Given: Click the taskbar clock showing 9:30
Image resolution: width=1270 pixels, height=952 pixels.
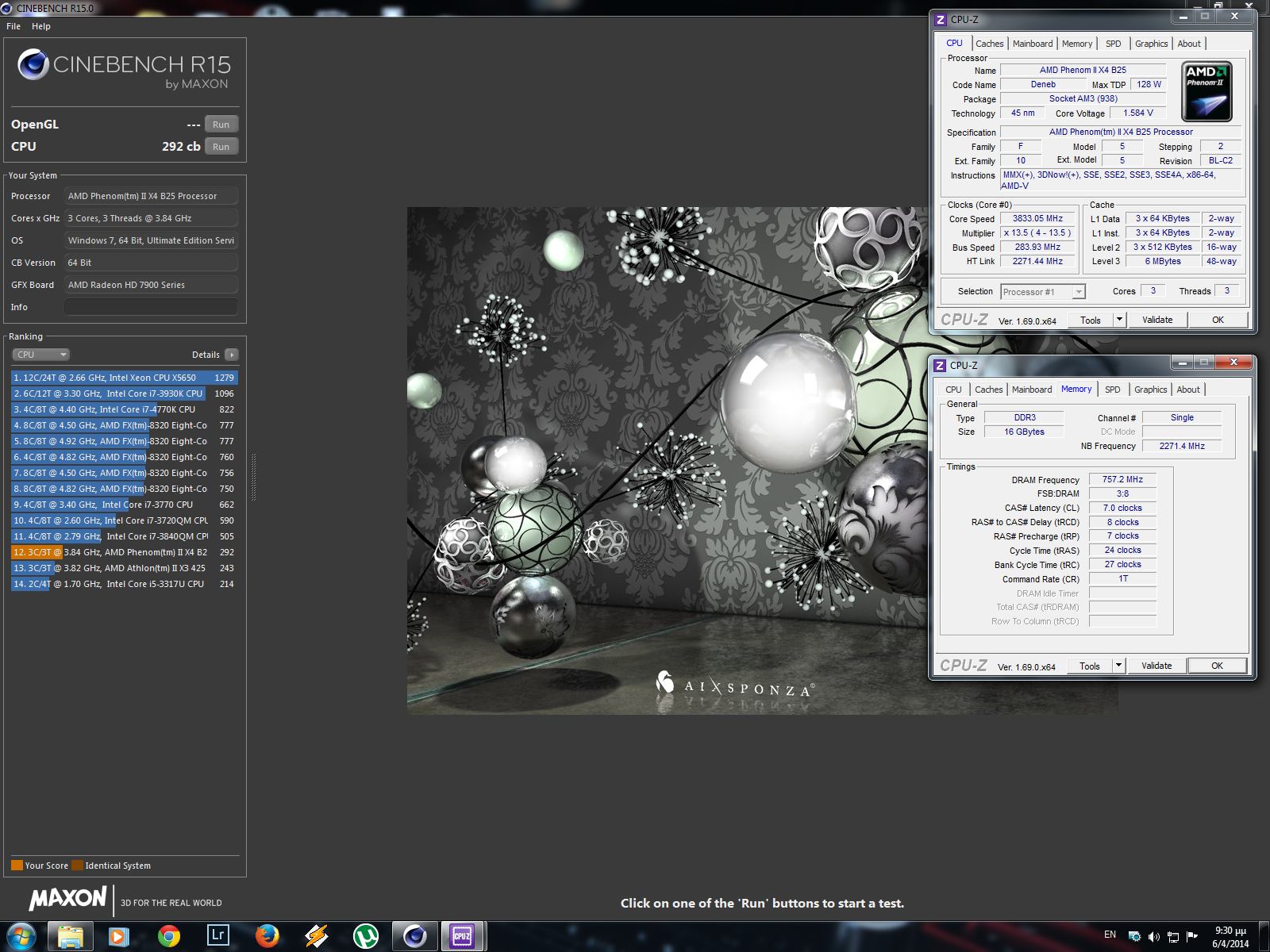Looking at the screenshot, I should [1230, 937].
